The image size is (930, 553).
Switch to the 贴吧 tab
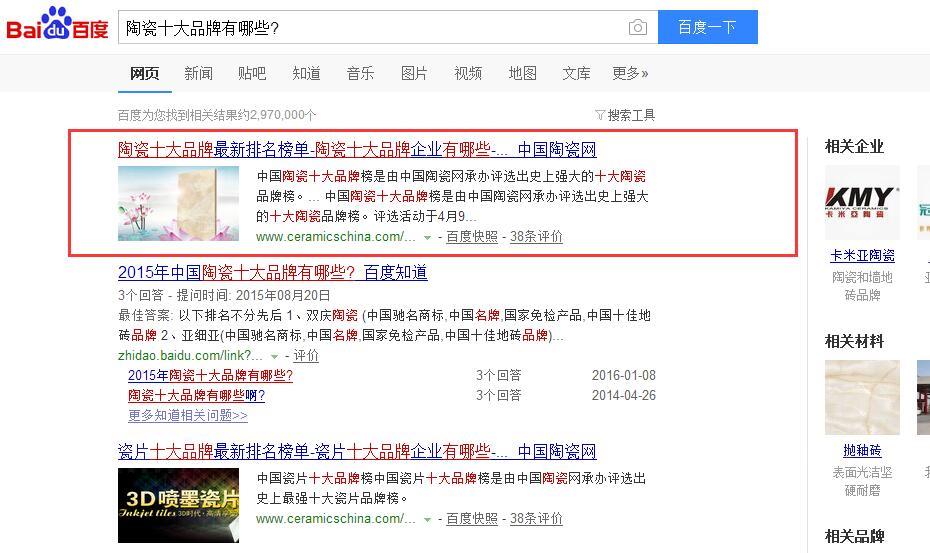tap(252, 73)
